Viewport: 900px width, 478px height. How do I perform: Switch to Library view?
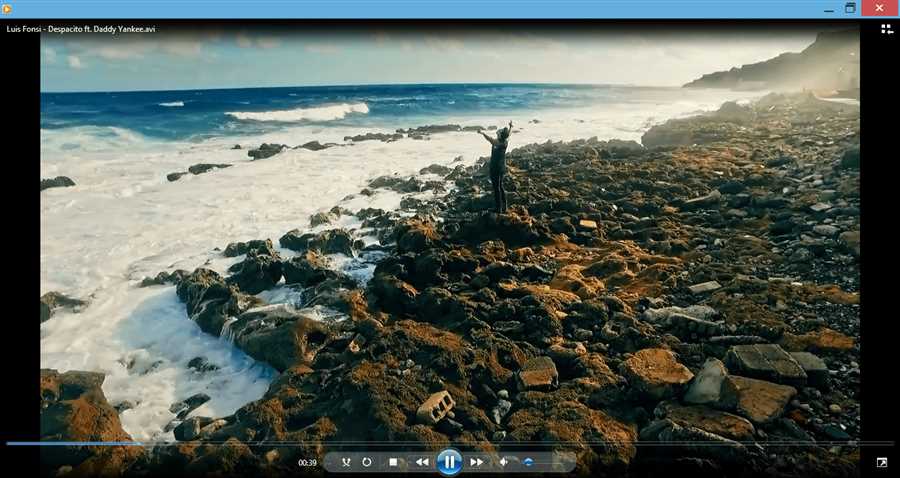(886, 30)
